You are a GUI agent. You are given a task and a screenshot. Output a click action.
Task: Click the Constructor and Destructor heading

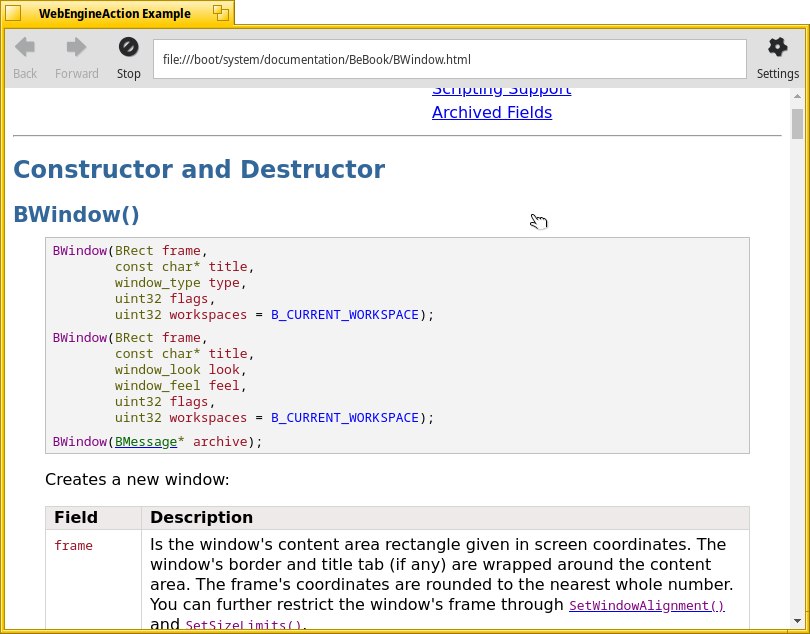click(198, 169)
